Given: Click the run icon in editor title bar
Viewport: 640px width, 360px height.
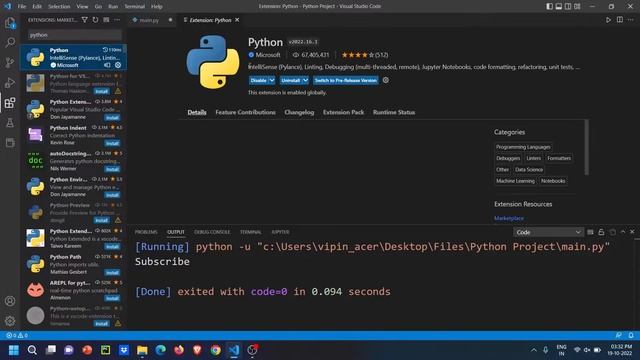Looking at the screenshot, I should coord(608,20).
